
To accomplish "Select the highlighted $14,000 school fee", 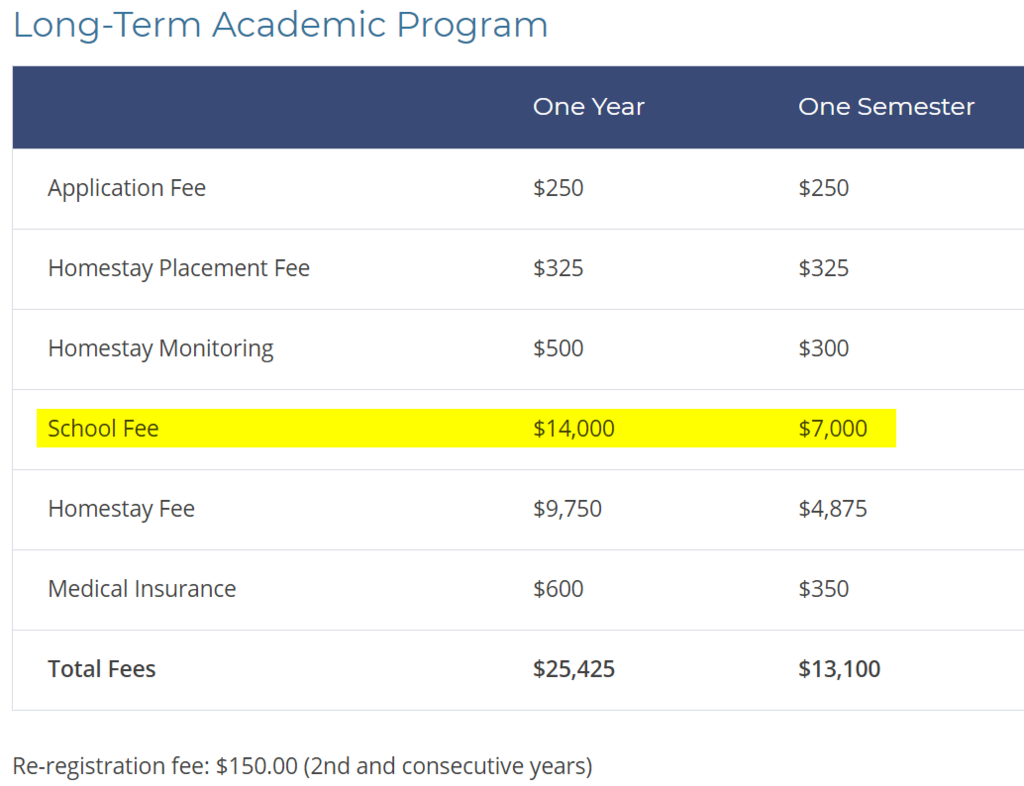I will coord(574,429).
